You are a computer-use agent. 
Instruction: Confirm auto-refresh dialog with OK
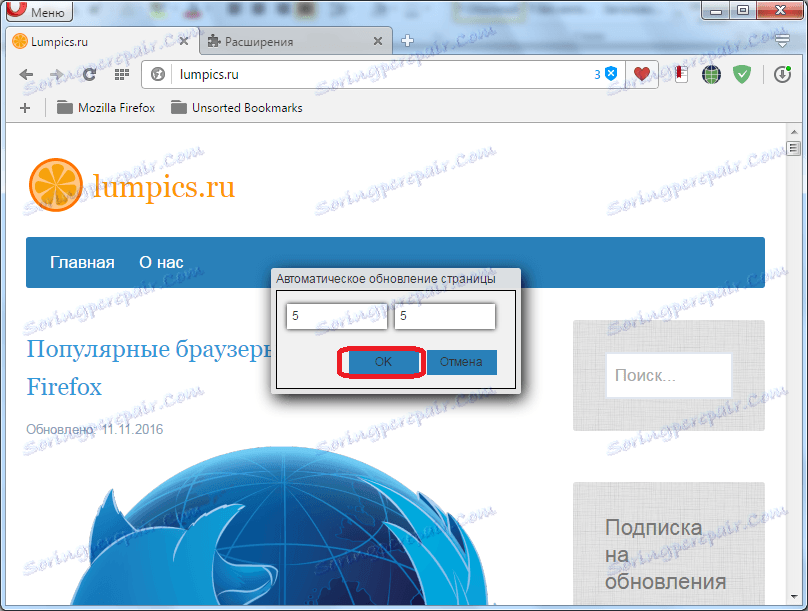click(383, 362)
